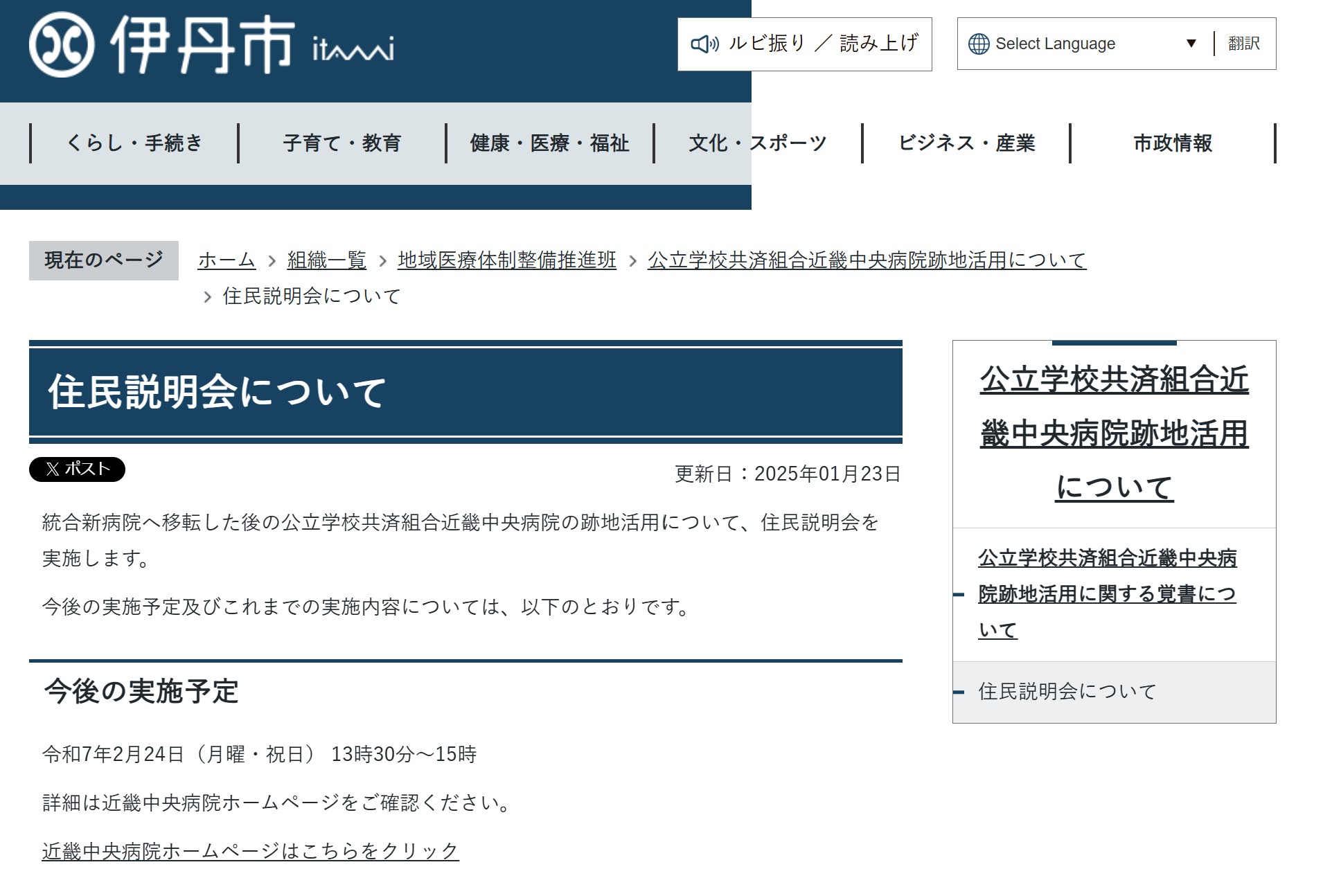Click the 更新日：2025年01月23日 text
The width and height of the screenshot is (1323, 896).
[x=788, y=474]
